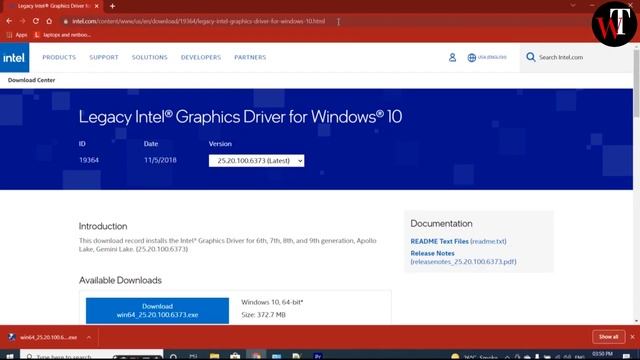The width and height of the screenshot is (640, 360).
Task: Open README Text Files (readme.txt)
Action: (458, 241)
